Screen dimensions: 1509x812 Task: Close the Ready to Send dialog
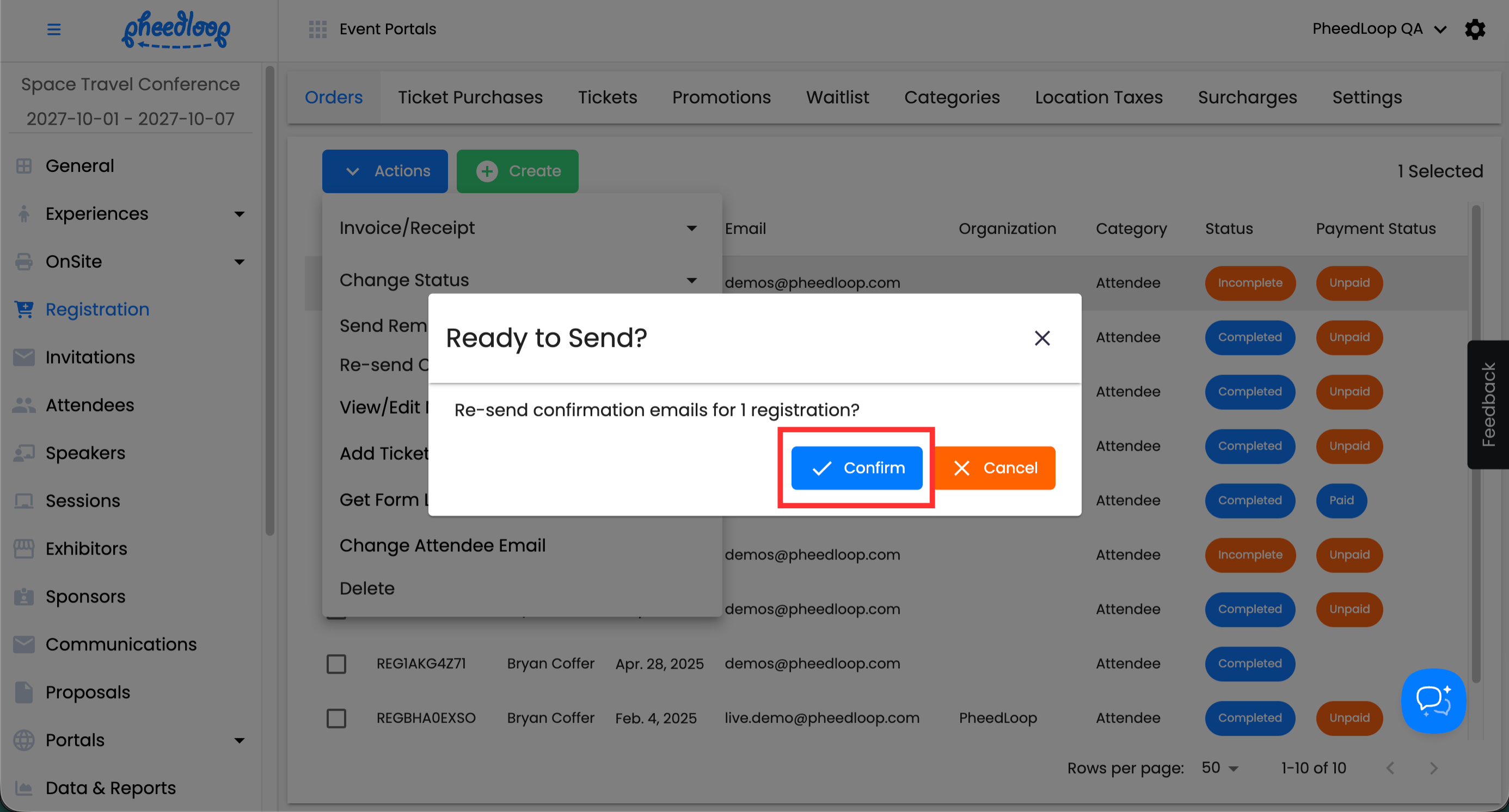pos(1041,338)
